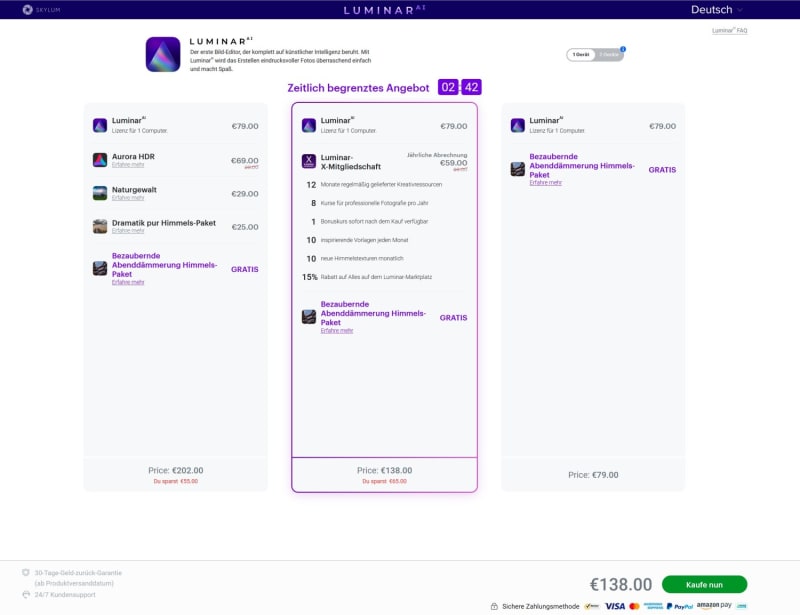Click the American Express payment logo
800x615 pixels.
pyautogui.click(x=653, y=606)
